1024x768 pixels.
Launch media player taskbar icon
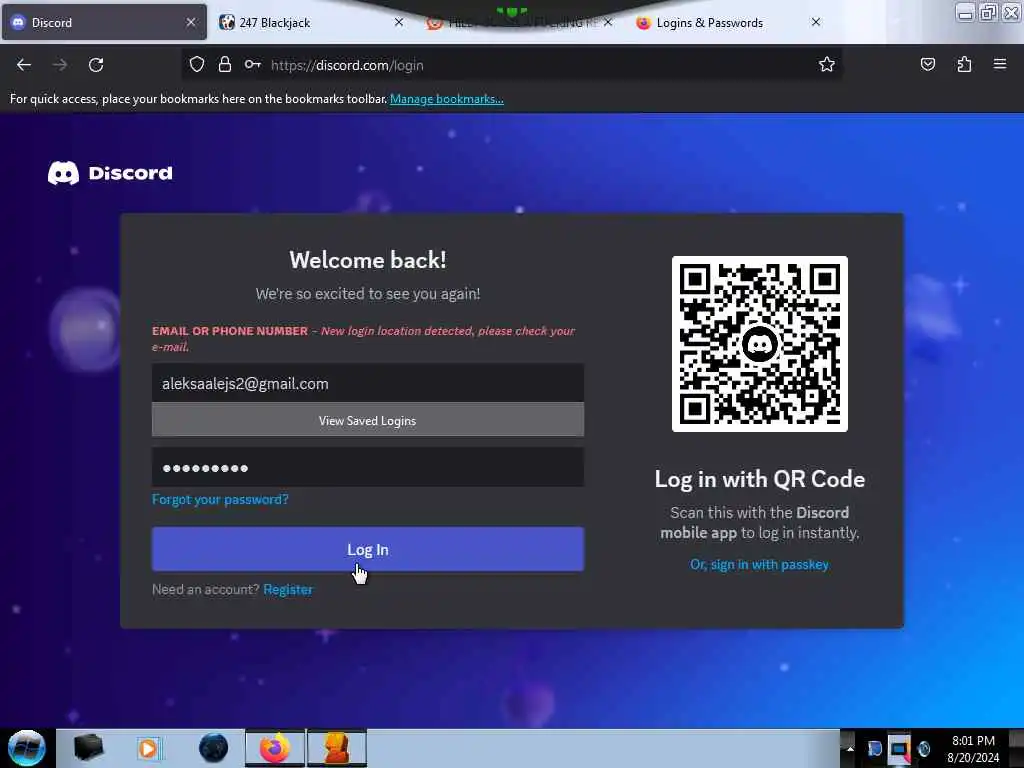(148, 748)
